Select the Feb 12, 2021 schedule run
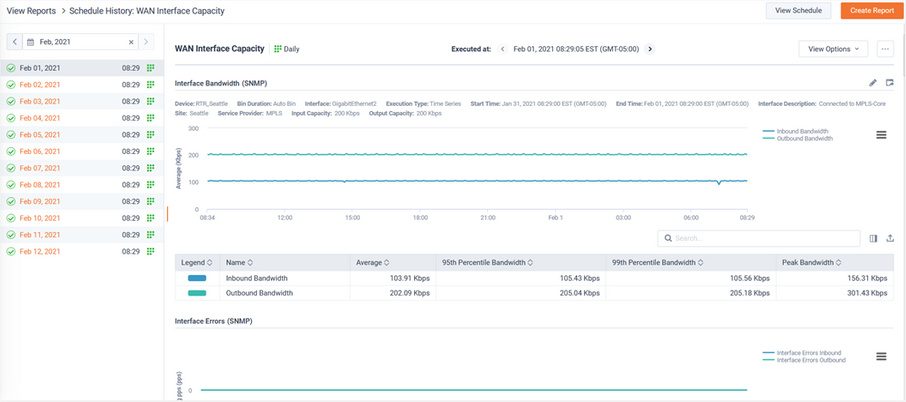 pyautogui.click(x=81, y=252)
